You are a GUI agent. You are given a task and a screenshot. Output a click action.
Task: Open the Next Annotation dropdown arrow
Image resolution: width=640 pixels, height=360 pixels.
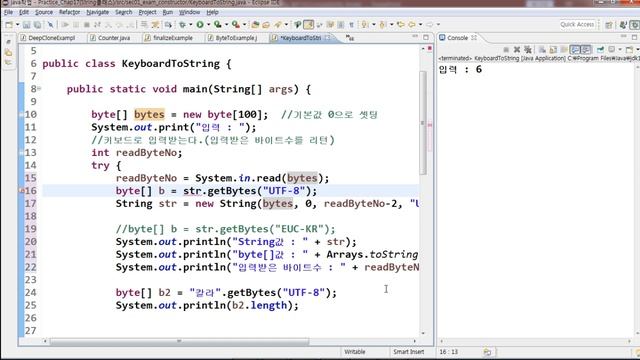pos(374,24)
